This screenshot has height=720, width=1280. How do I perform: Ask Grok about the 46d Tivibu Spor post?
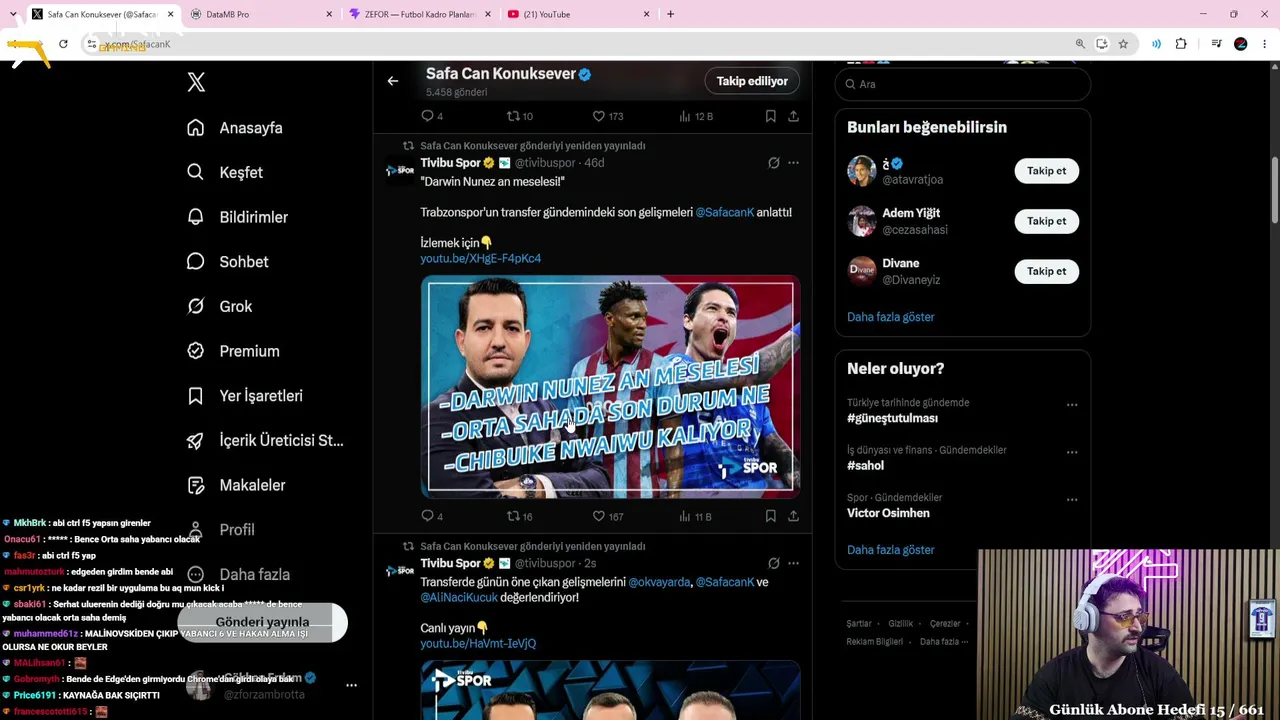click(773, 163)
